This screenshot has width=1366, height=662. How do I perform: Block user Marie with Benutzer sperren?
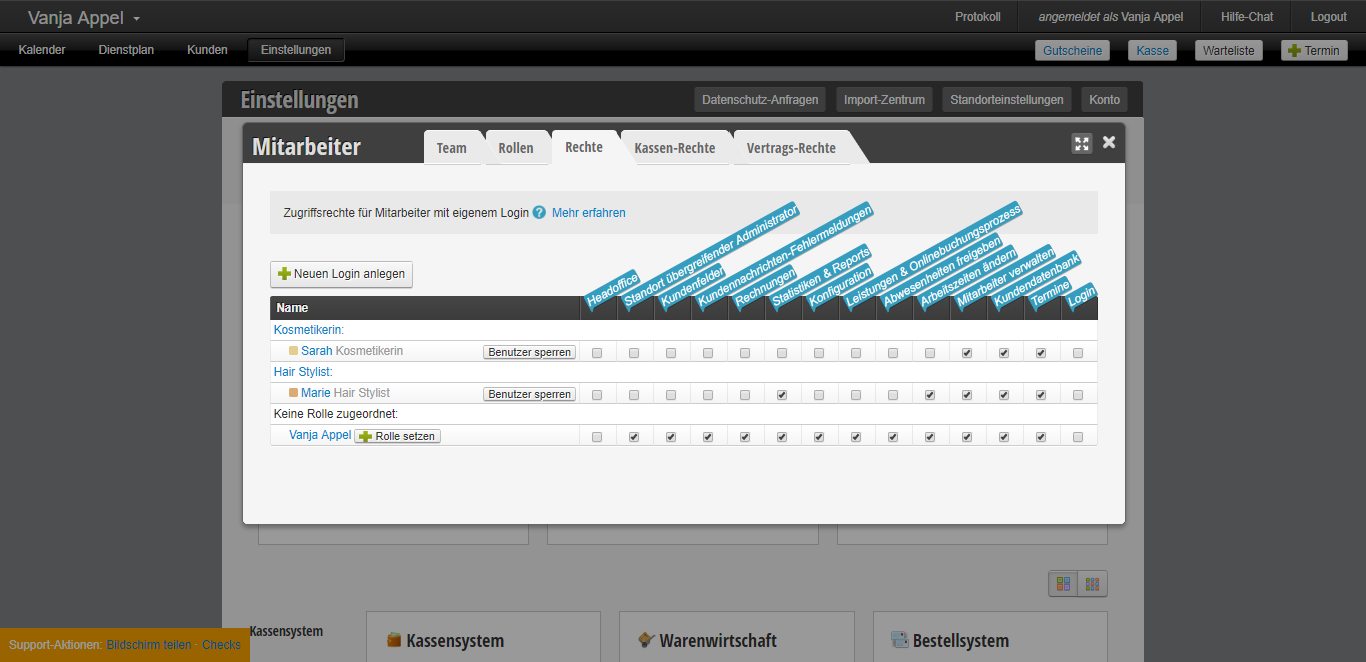click(x=530, y=394)
